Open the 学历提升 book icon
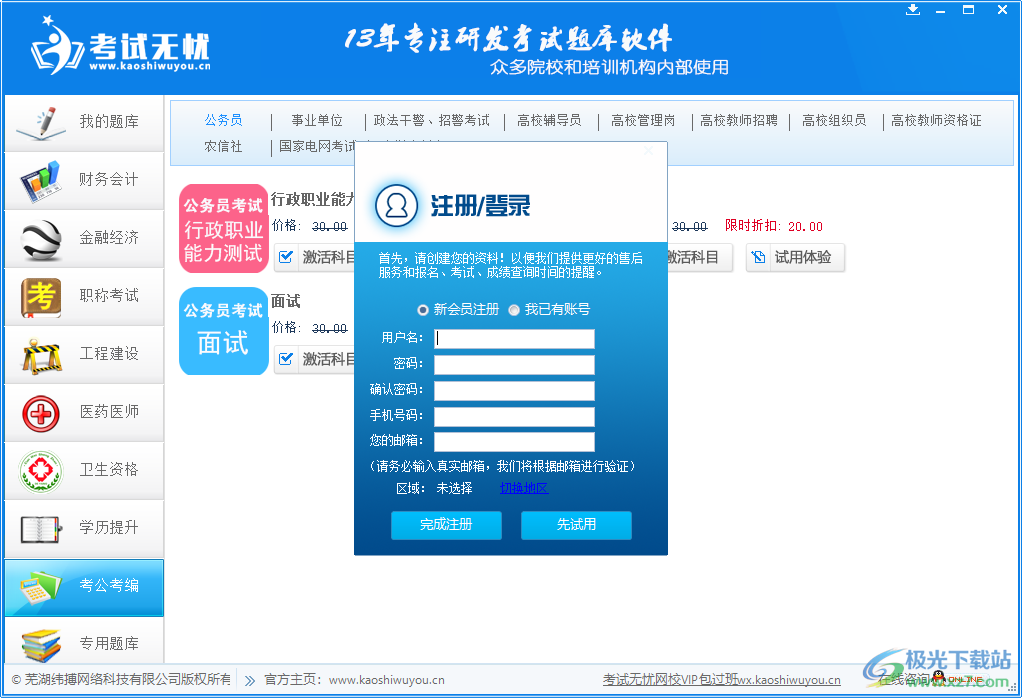The height and width of the screenshot is (698, 1022). point(40,528)
